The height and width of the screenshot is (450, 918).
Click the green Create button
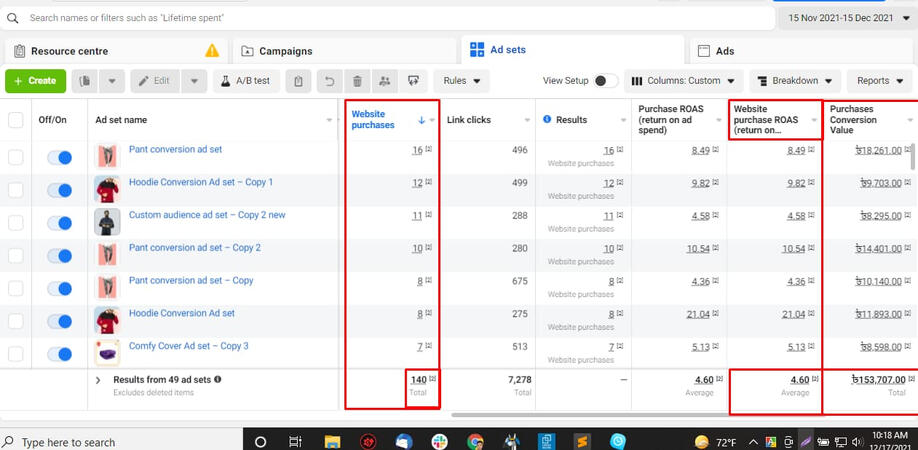35,81
